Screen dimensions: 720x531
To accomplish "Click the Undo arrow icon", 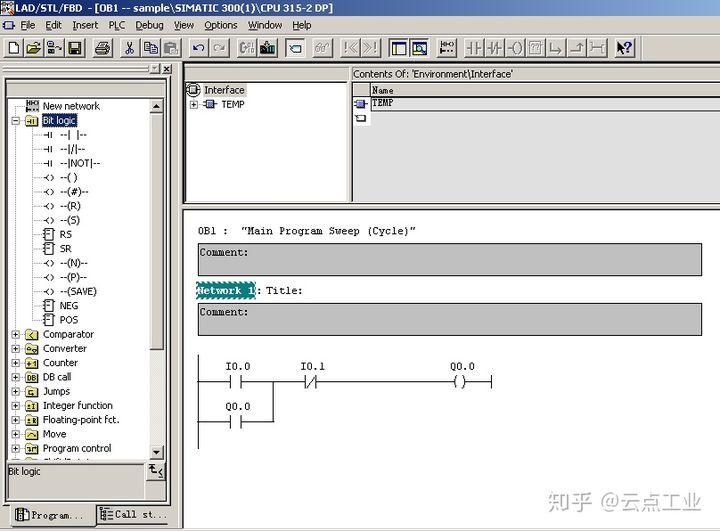I will pos(198,47).
